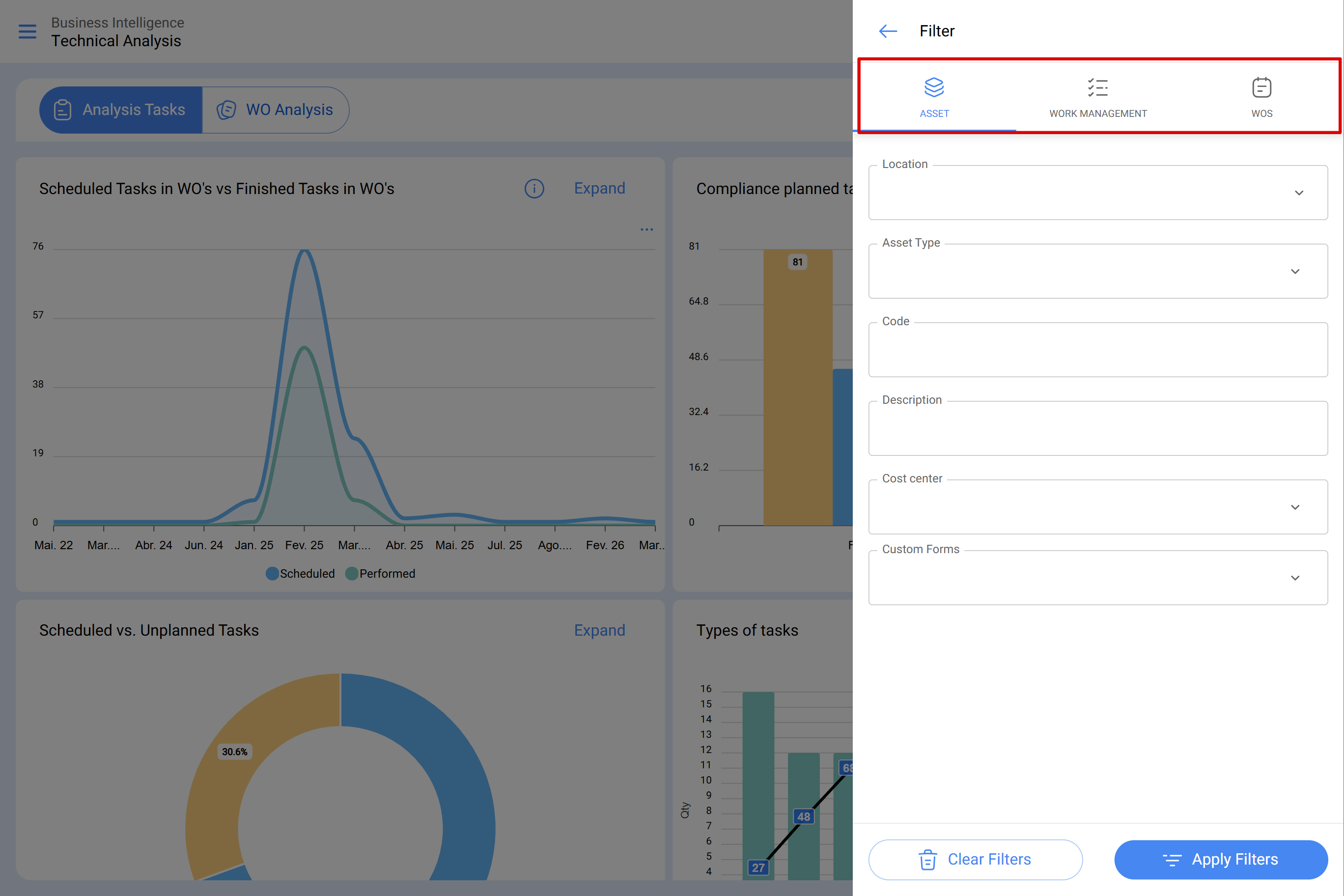
Task: Click the trash icon in Clear Filters
Action: pyautogui.click(x=927, y=860)
